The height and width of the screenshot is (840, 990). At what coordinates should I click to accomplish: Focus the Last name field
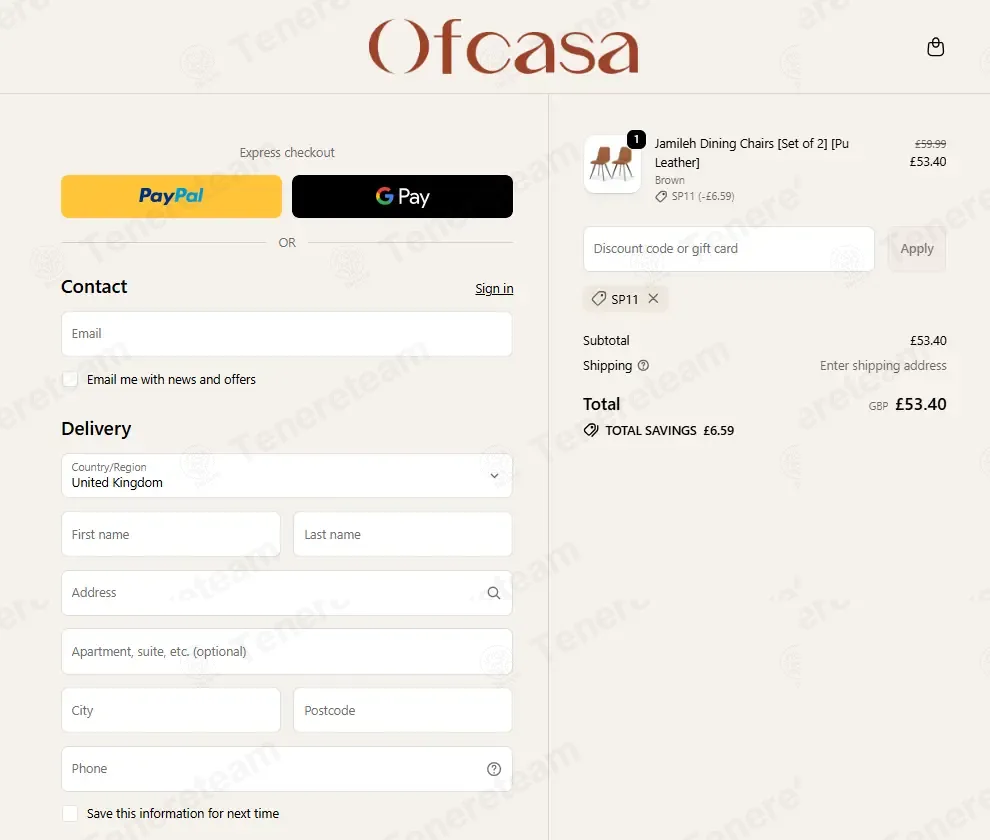(x=402, y=534)
